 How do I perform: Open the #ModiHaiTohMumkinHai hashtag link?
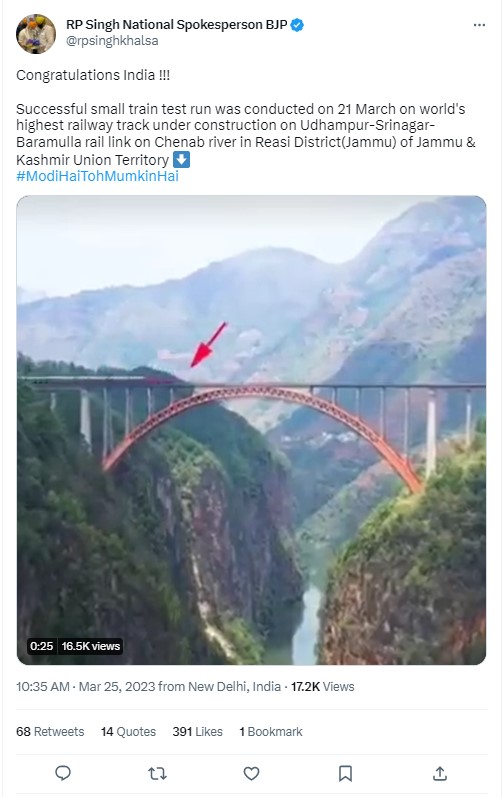[98, 176]
